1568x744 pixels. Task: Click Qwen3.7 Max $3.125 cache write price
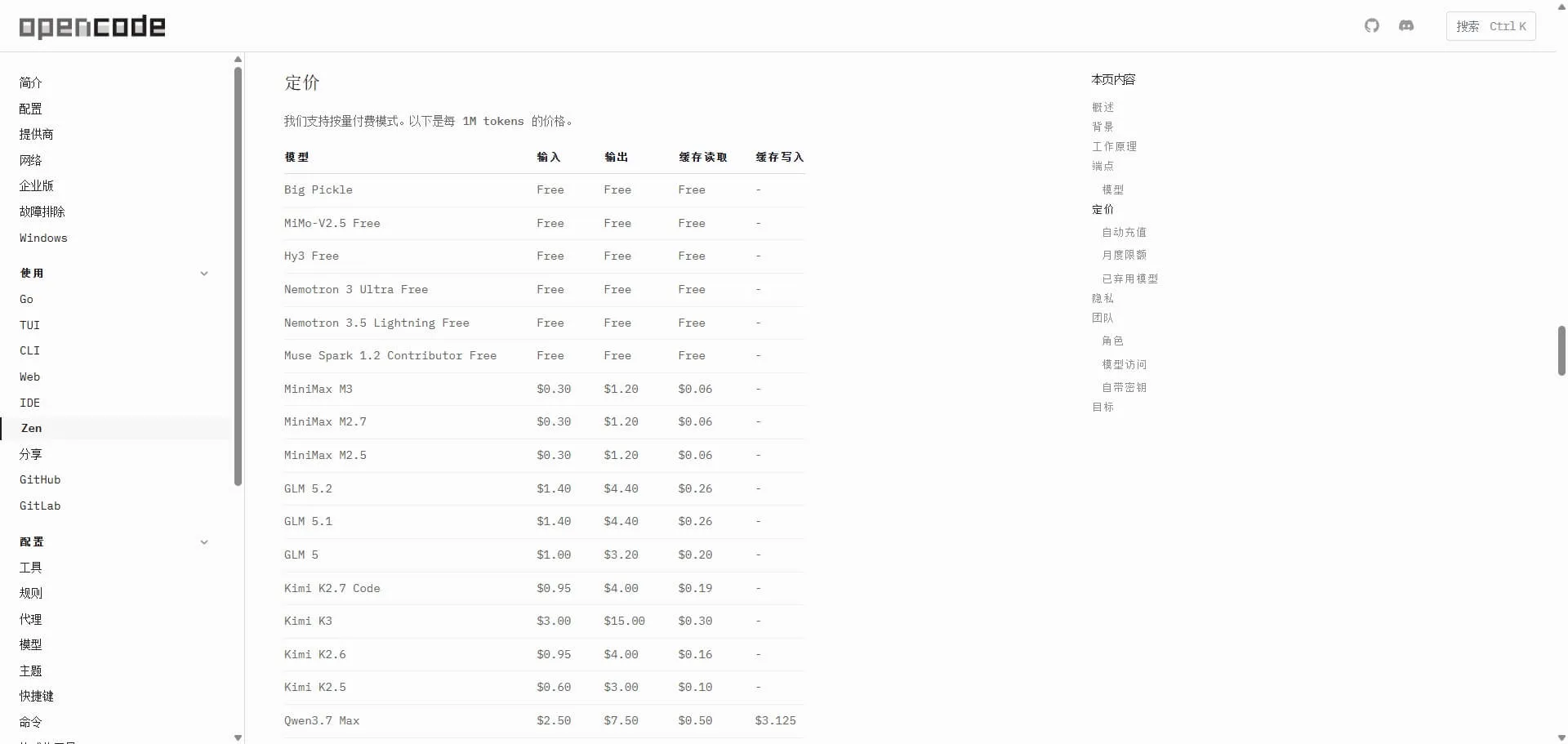pyautogui.click(x=776, y=720)
